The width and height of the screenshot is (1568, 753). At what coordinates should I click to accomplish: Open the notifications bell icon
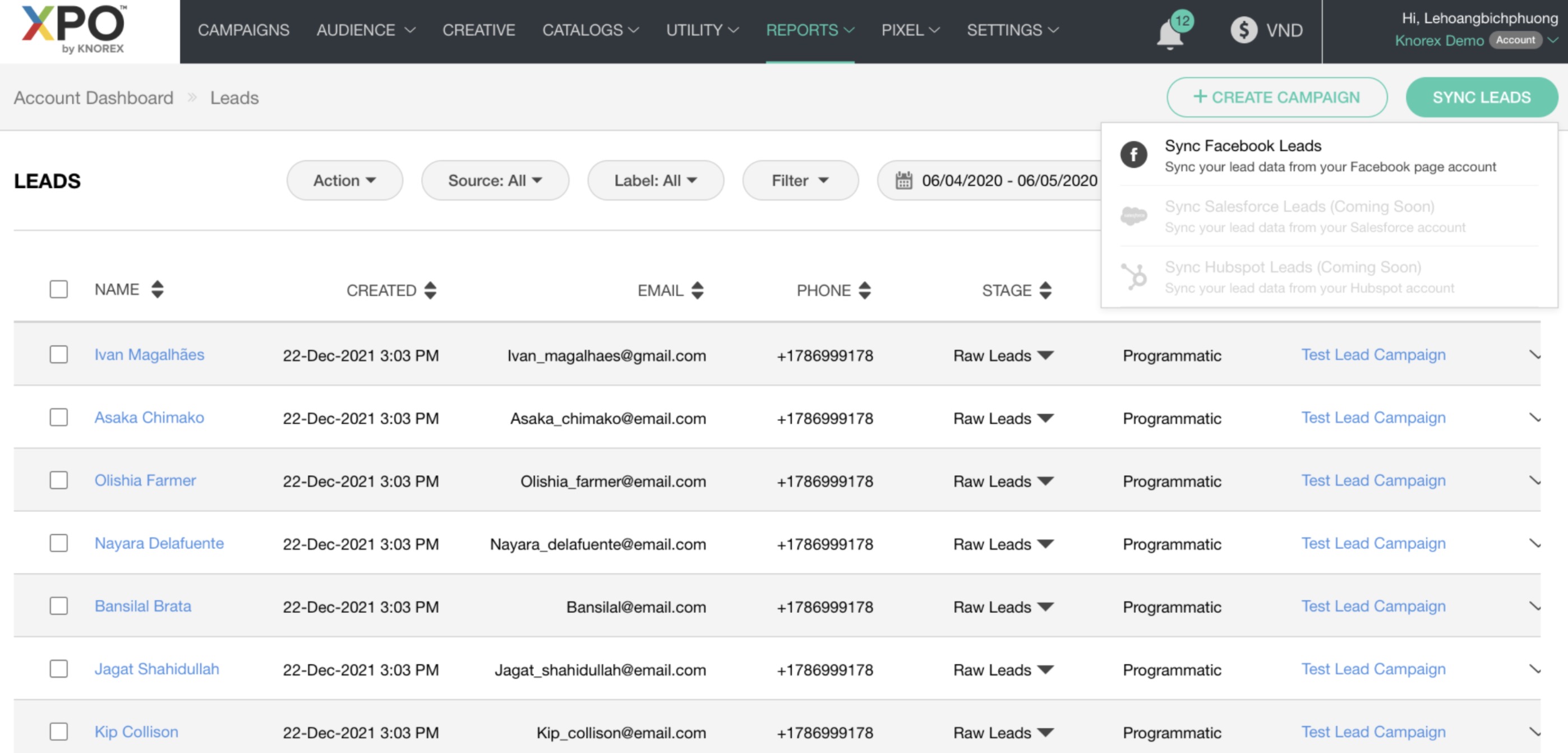click(1169, 31)
